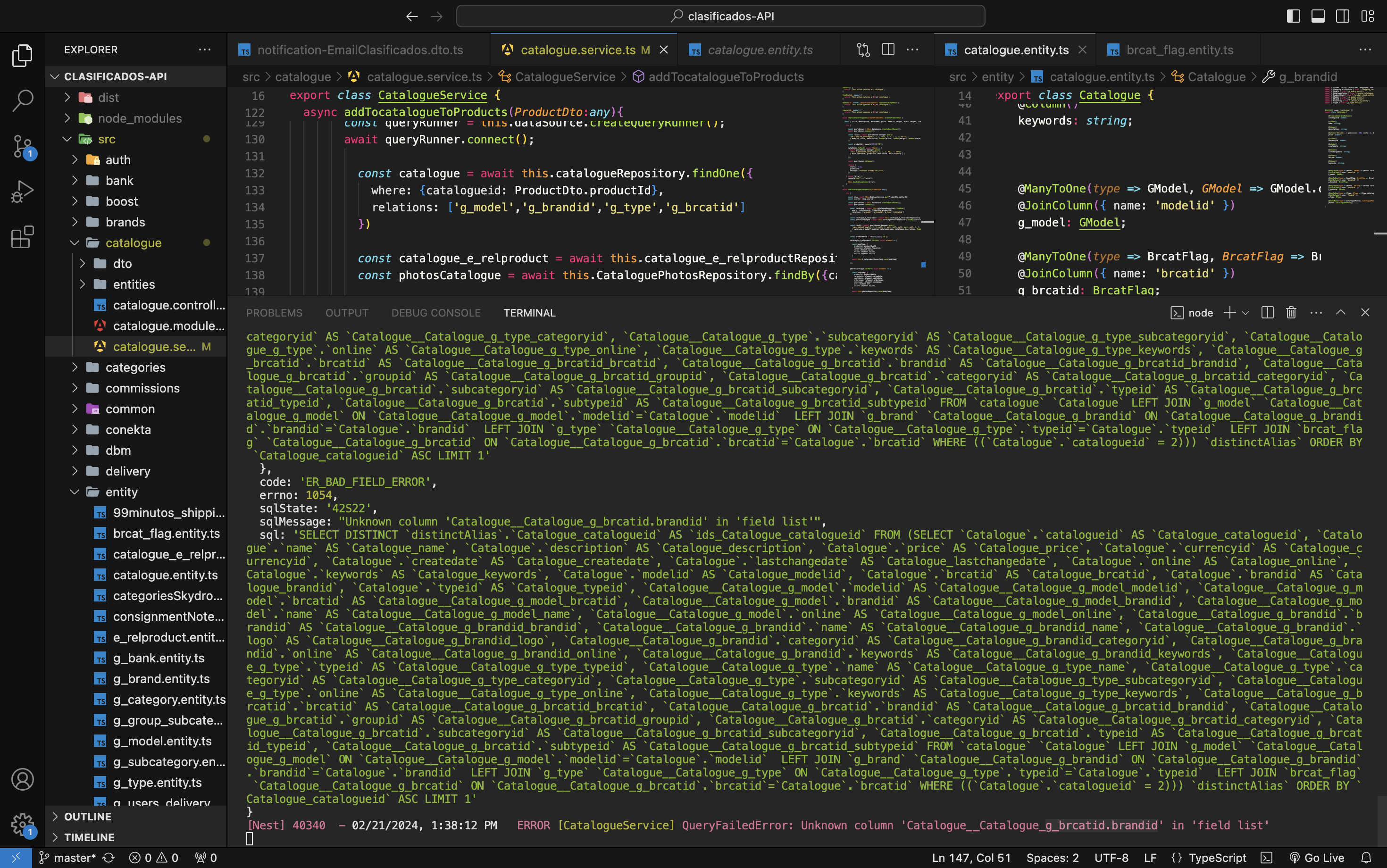Kill terminal with trash icon

(1291, 313)
